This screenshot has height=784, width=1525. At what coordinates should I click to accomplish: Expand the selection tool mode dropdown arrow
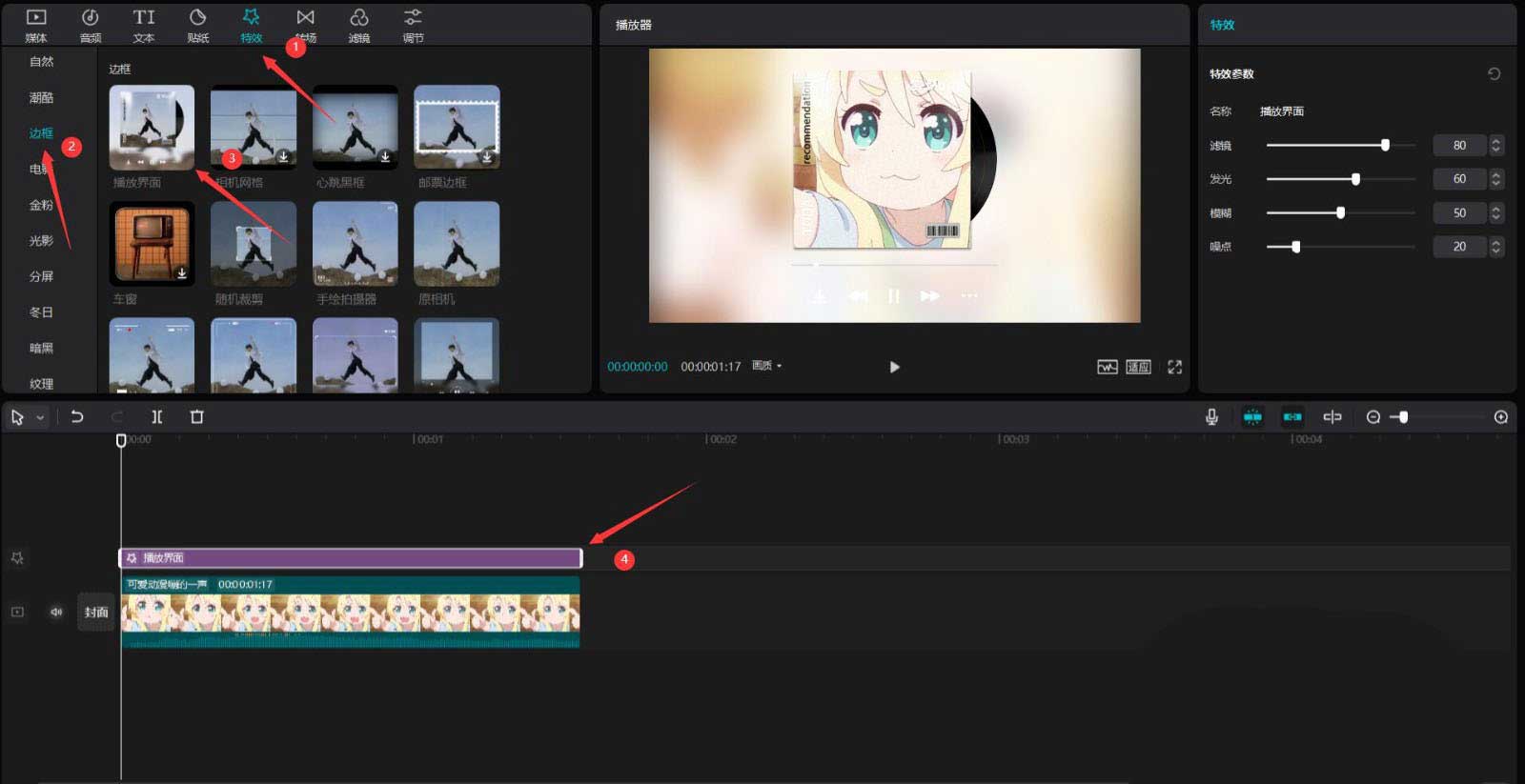[40, 418]
